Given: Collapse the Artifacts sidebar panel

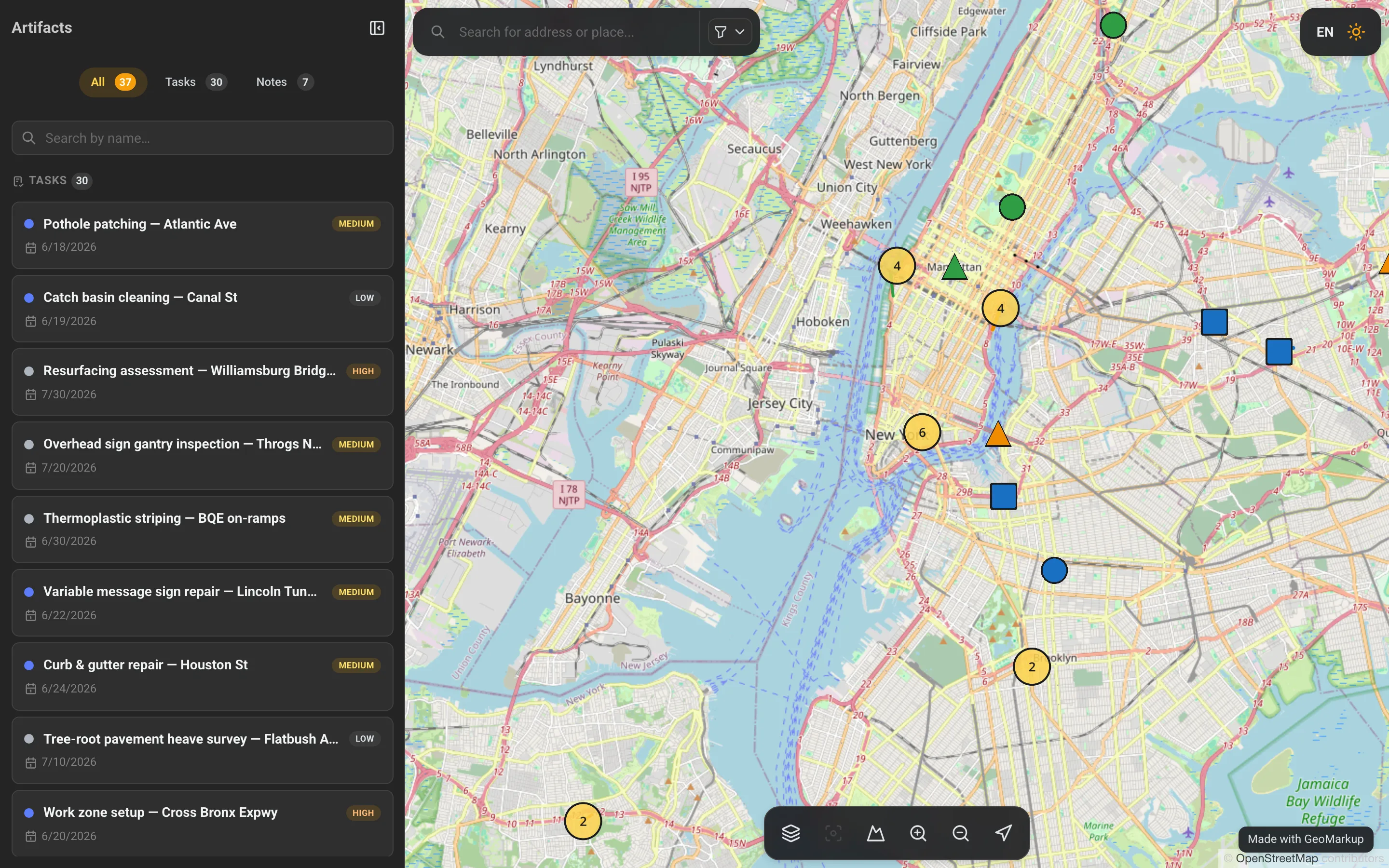Looking at the screenshot, I should click(377, 28).
